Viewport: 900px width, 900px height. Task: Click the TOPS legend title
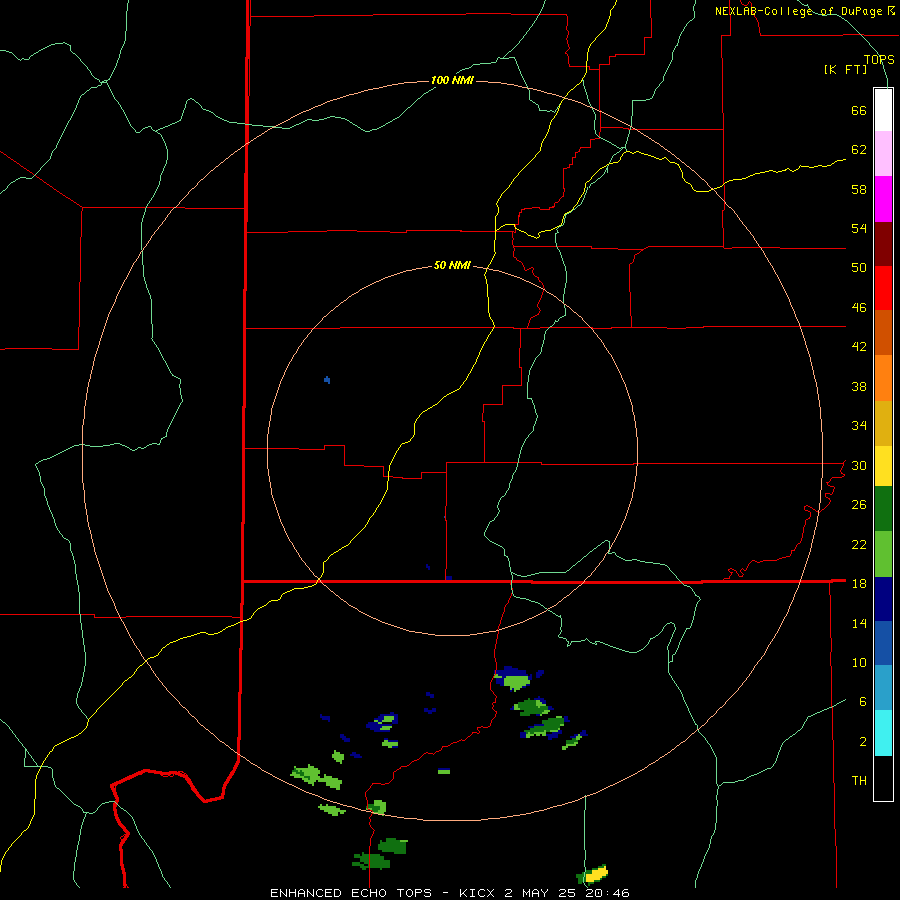tap(879, 59)
